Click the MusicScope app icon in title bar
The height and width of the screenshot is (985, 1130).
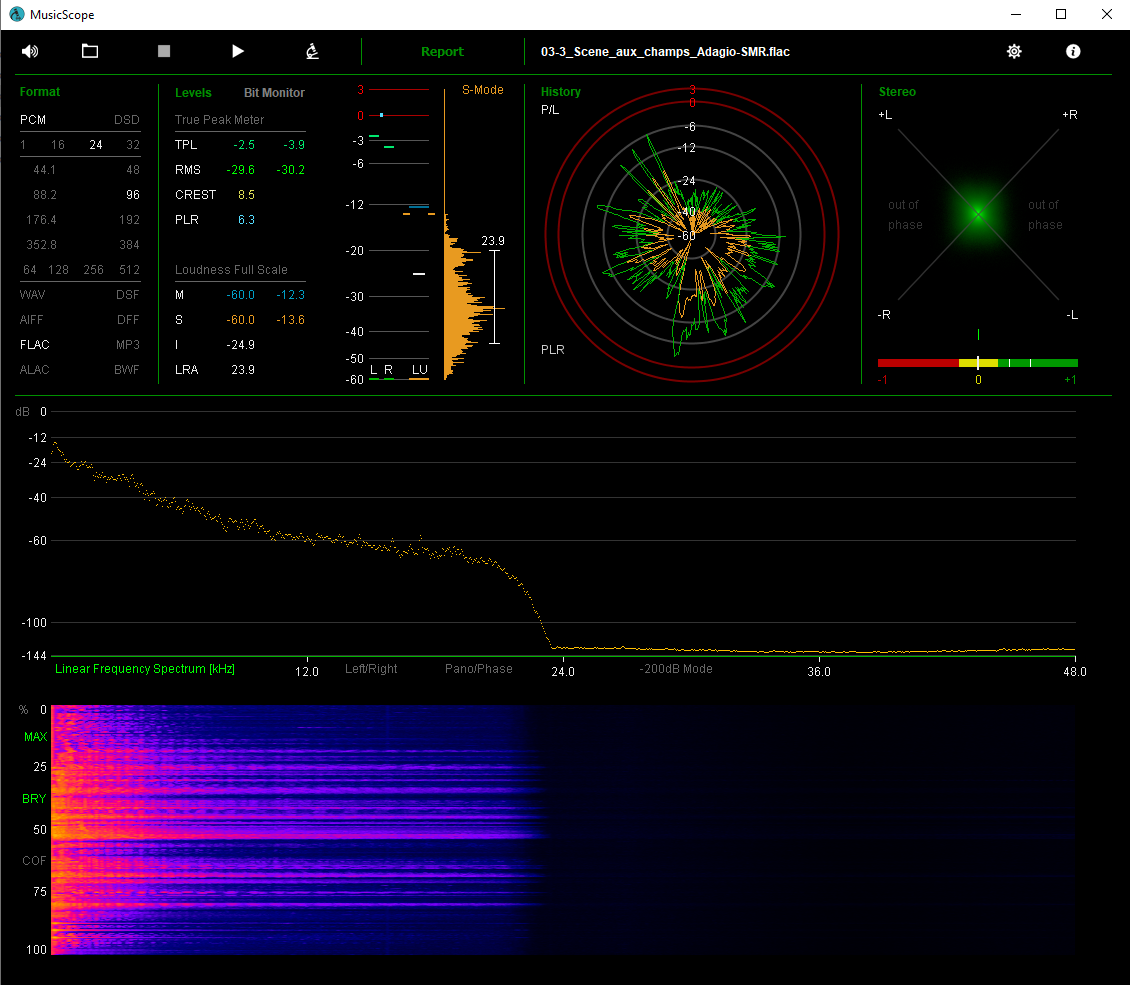[17, 14]
